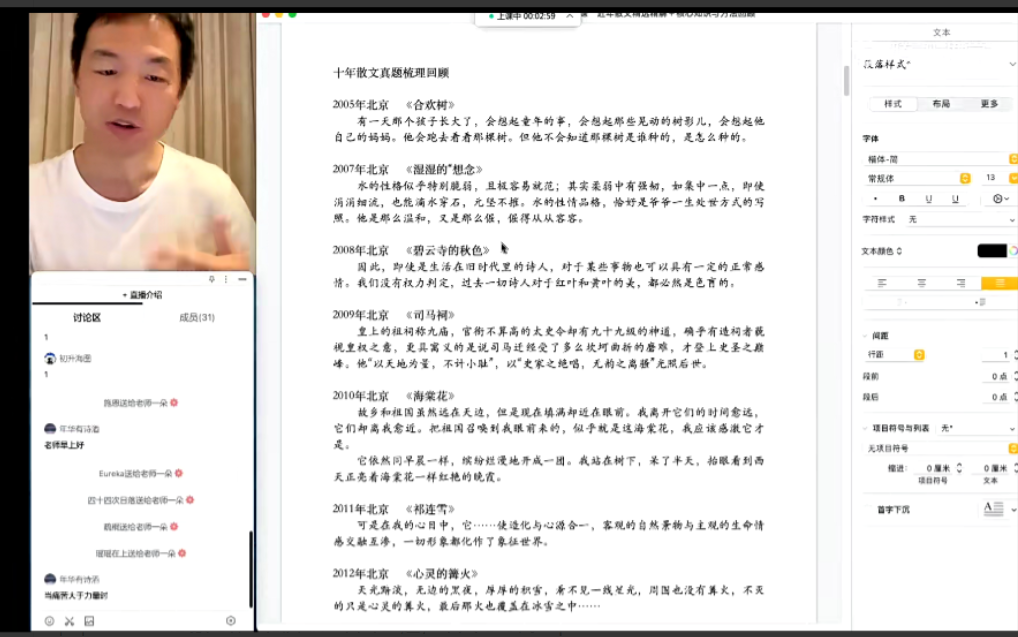1018x637 pixels.
Task: Open the color wheel picker
Action: pyautogui.click(x=1013, y=251)
